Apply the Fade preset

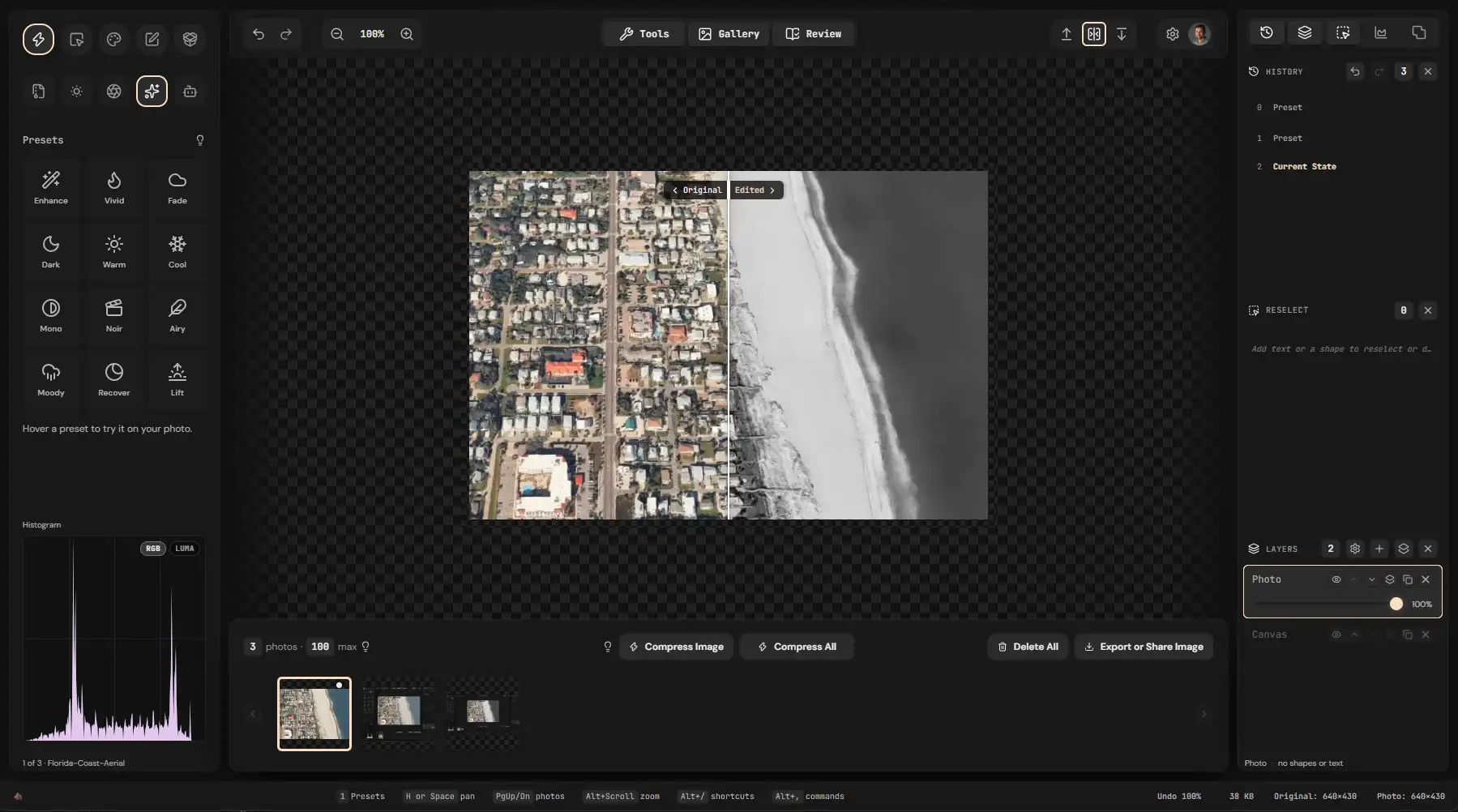[177, 188]
